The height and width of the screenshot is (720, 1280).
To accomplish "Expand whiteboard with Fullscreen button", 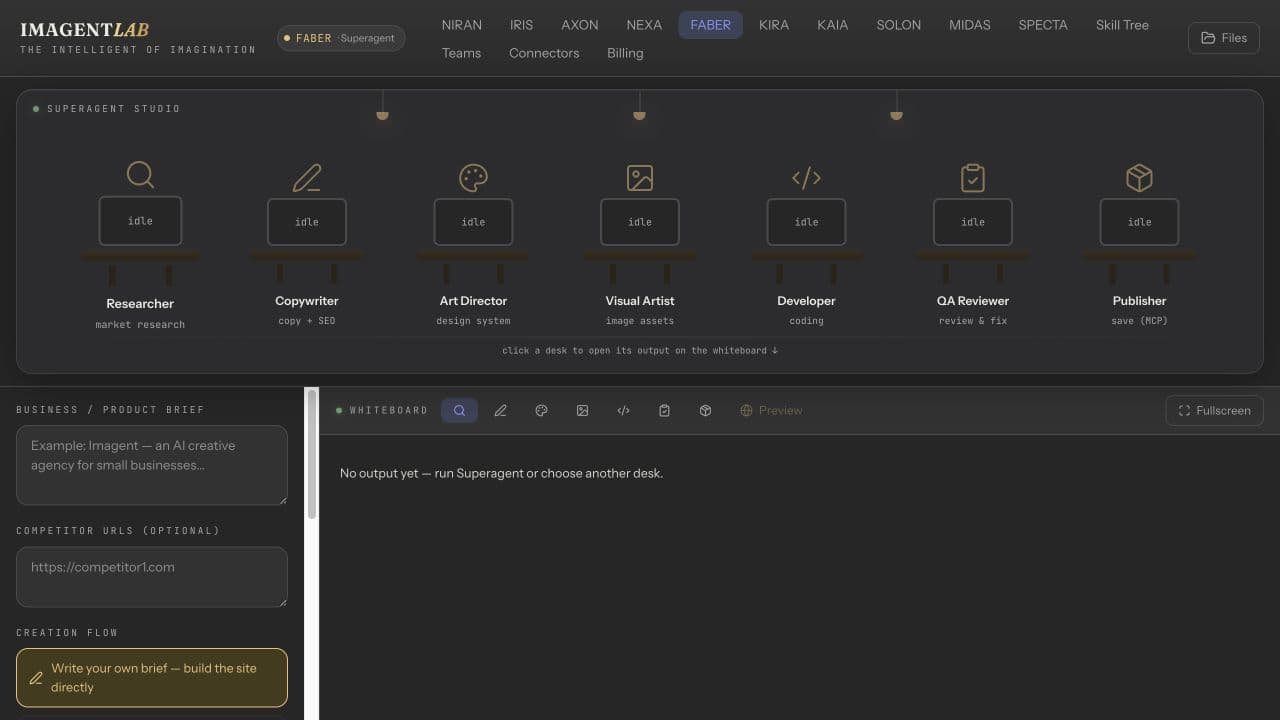I will 1214,410.
